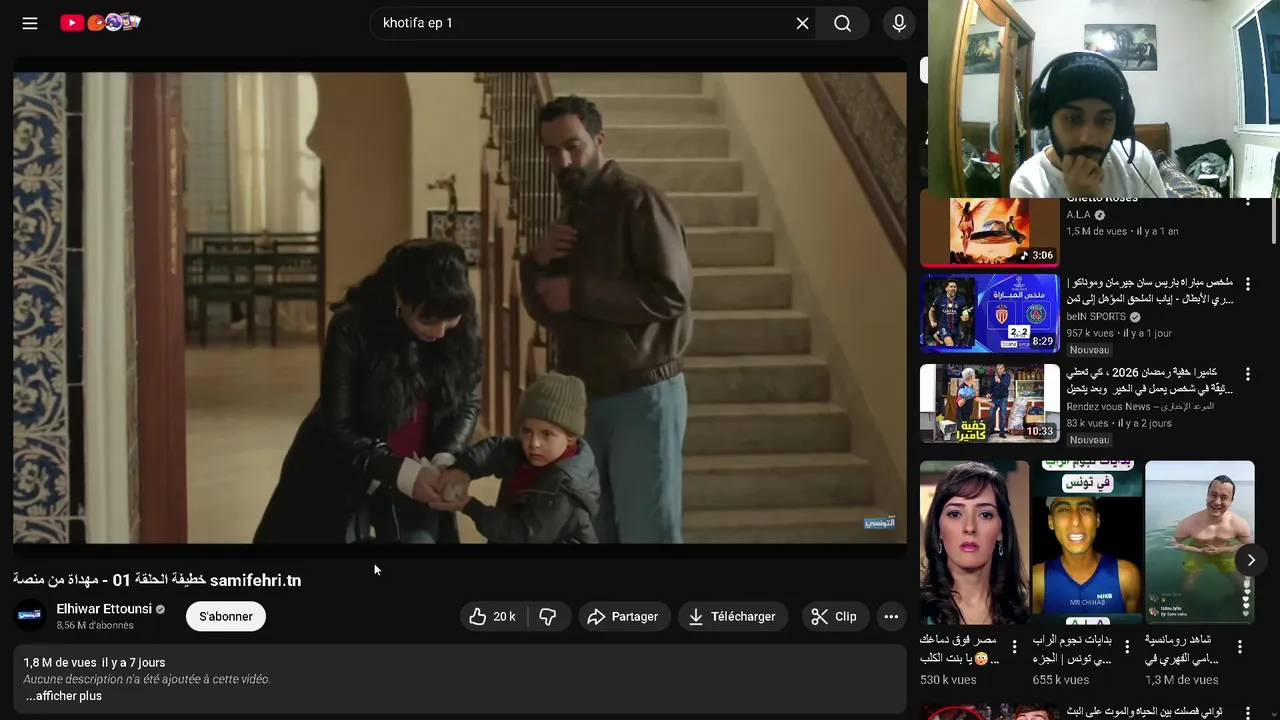Download the video with Télécharger
1280x720 pixels.
pos(732,616)
